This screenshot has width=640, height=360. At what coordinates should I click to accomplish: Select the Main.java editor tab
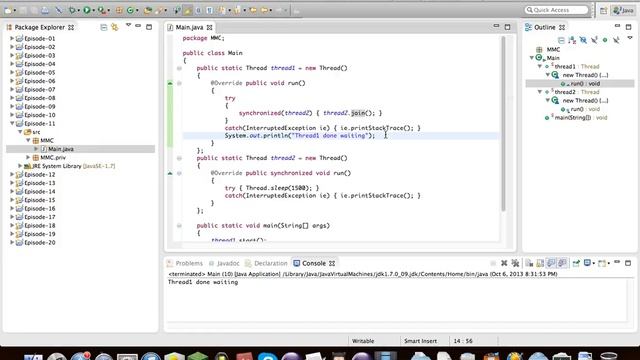189,27
